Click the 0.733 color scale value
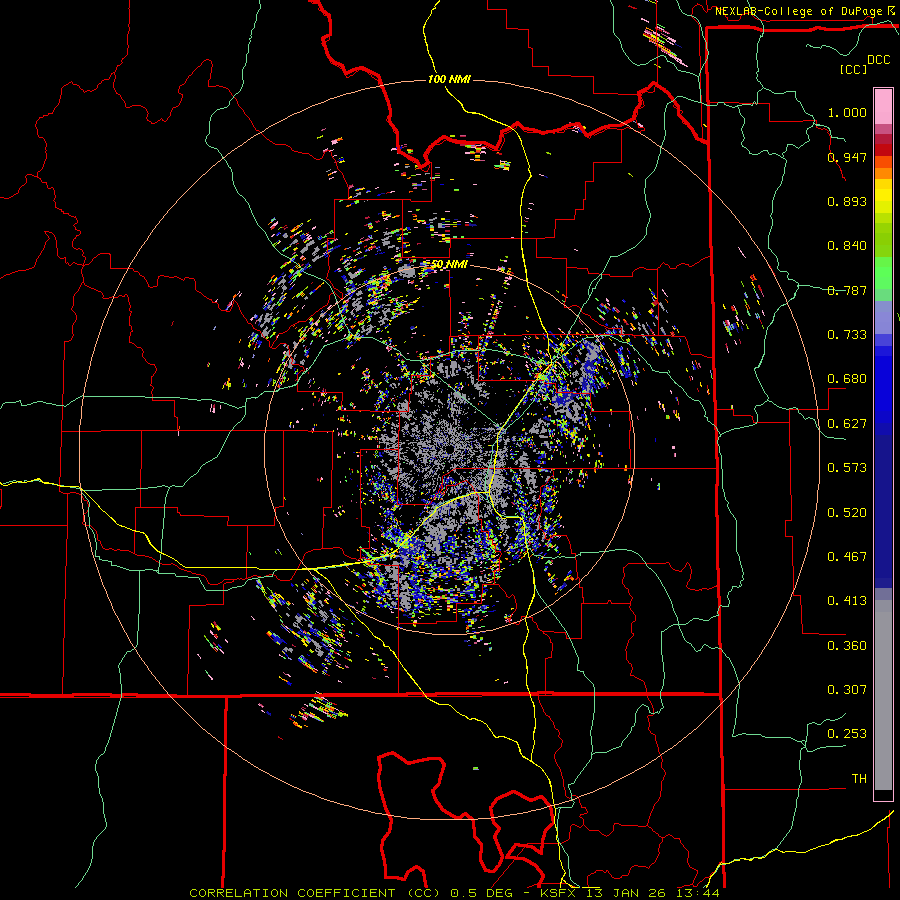Viewport: 900px width, 900px height. pos(847,334)
